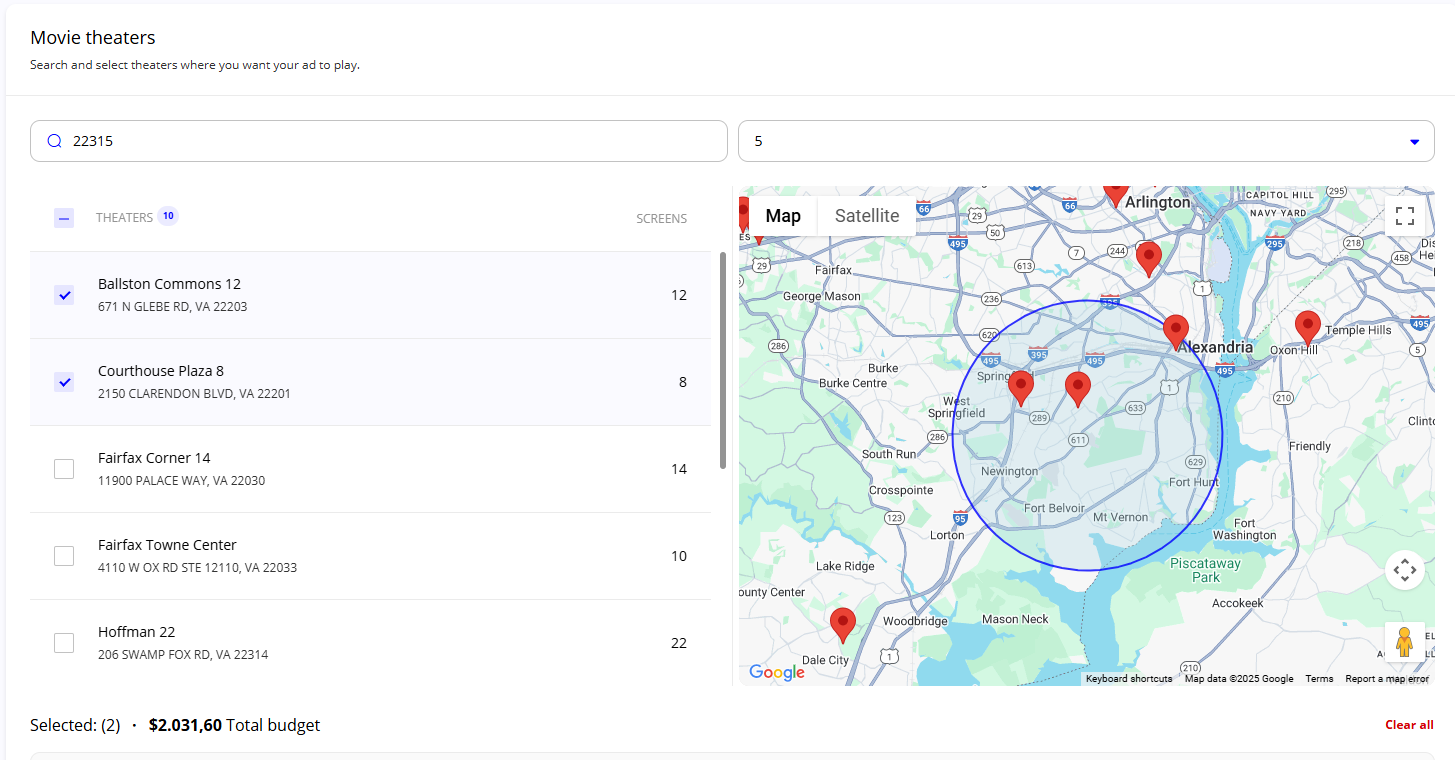This screenshot has height=760, width=1455.
Task: Click the fullscreen map toggle icon
Action: (x=1404, y=216)
